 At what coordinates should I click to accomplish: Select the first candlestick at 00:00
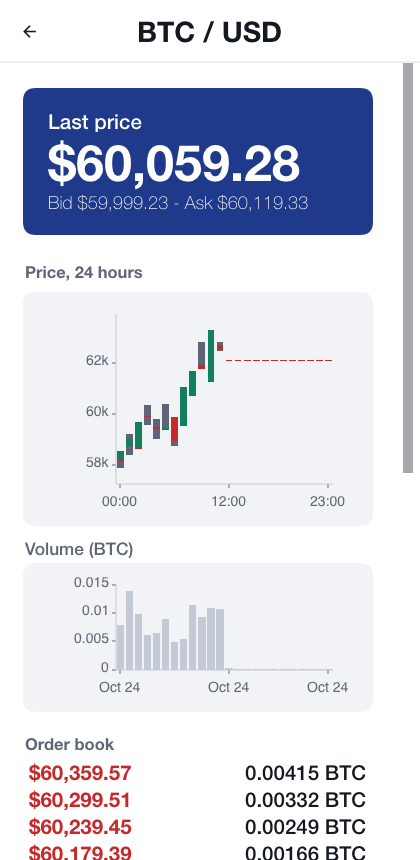(120, 459)
